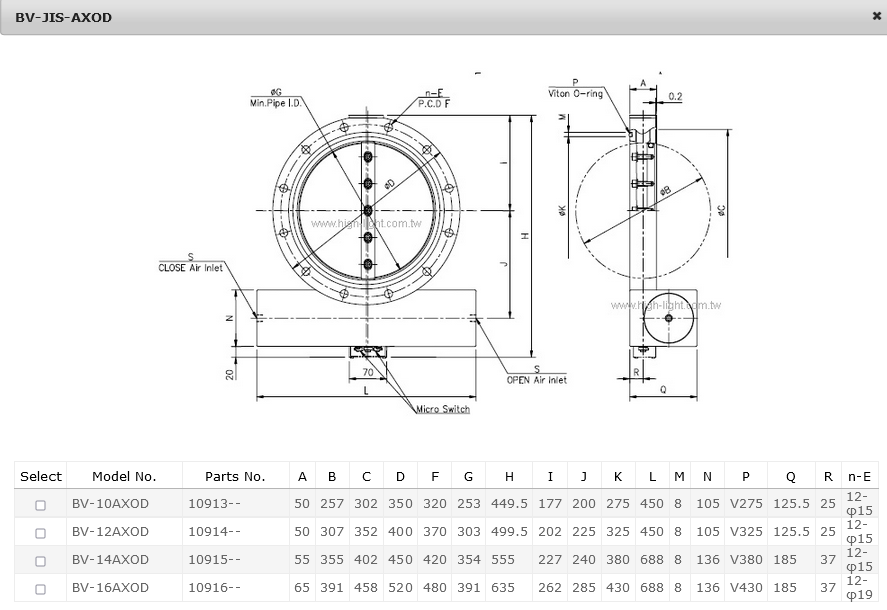Click the BV-JIS-AXOD dialog title
Viewport: 887px width, 610px height.
pos(64,17)
